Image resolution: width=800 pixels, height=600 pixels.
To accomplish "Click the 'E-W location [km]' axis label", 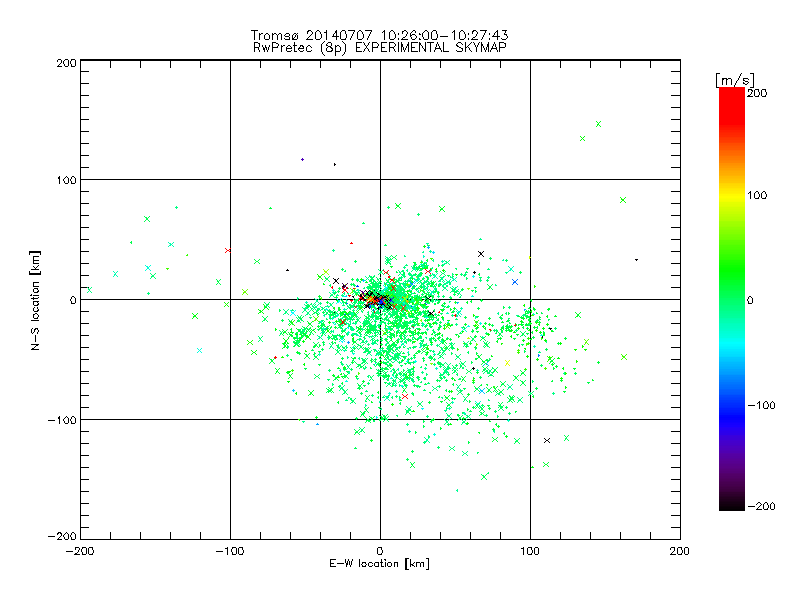I will tap(379, 563).
